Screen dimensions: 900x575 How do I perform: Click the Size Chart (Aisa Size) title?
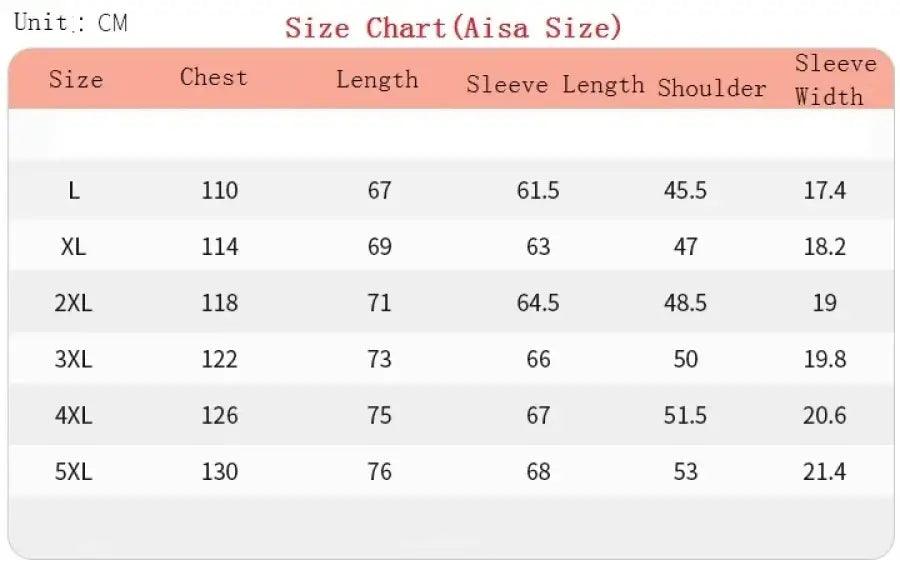453,27
